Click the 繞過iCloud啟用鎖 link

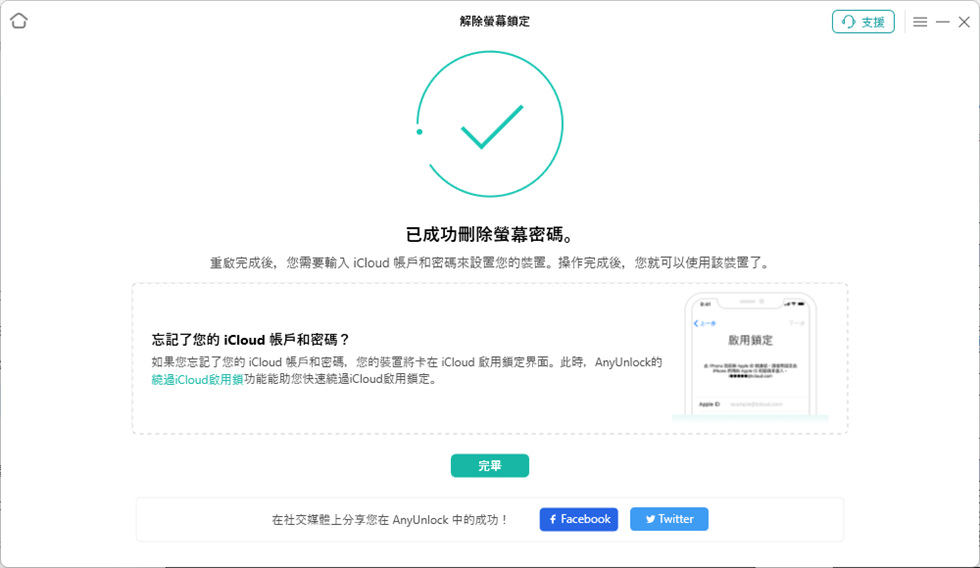pos(197,379)
